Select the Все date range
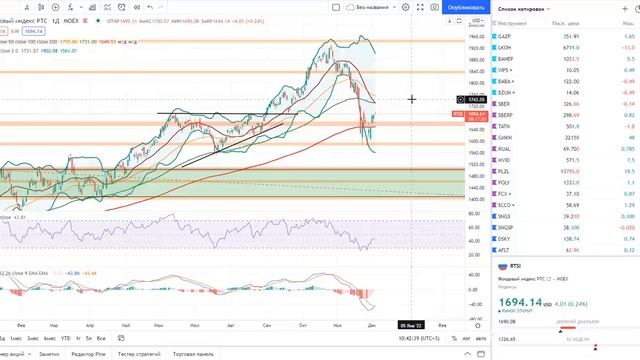The width and height of the screenshot is (640, 360). tap(101, 338)
